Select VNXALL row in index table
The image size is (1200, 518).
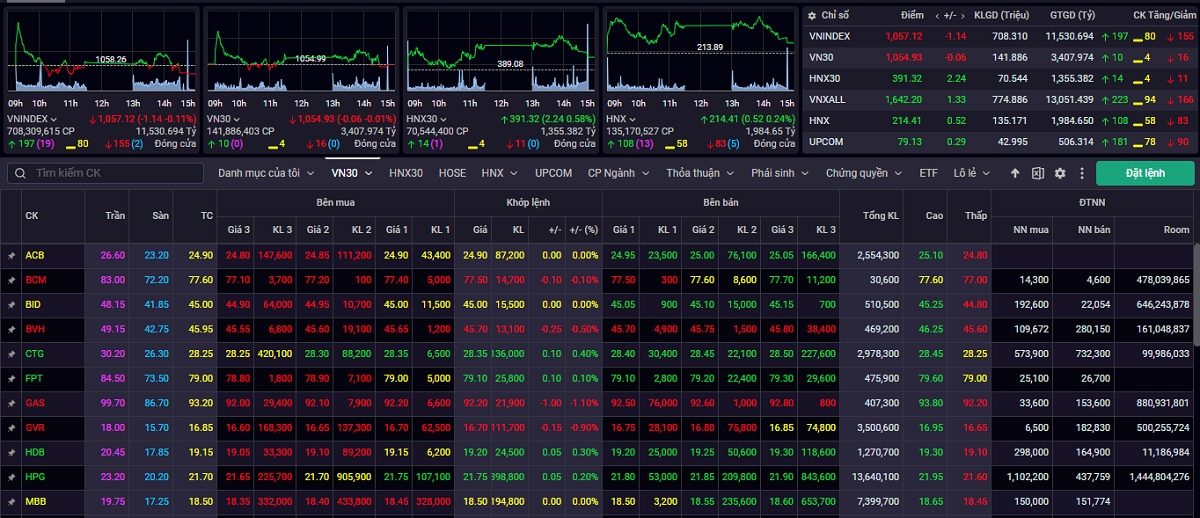(x=1000, y=99)
